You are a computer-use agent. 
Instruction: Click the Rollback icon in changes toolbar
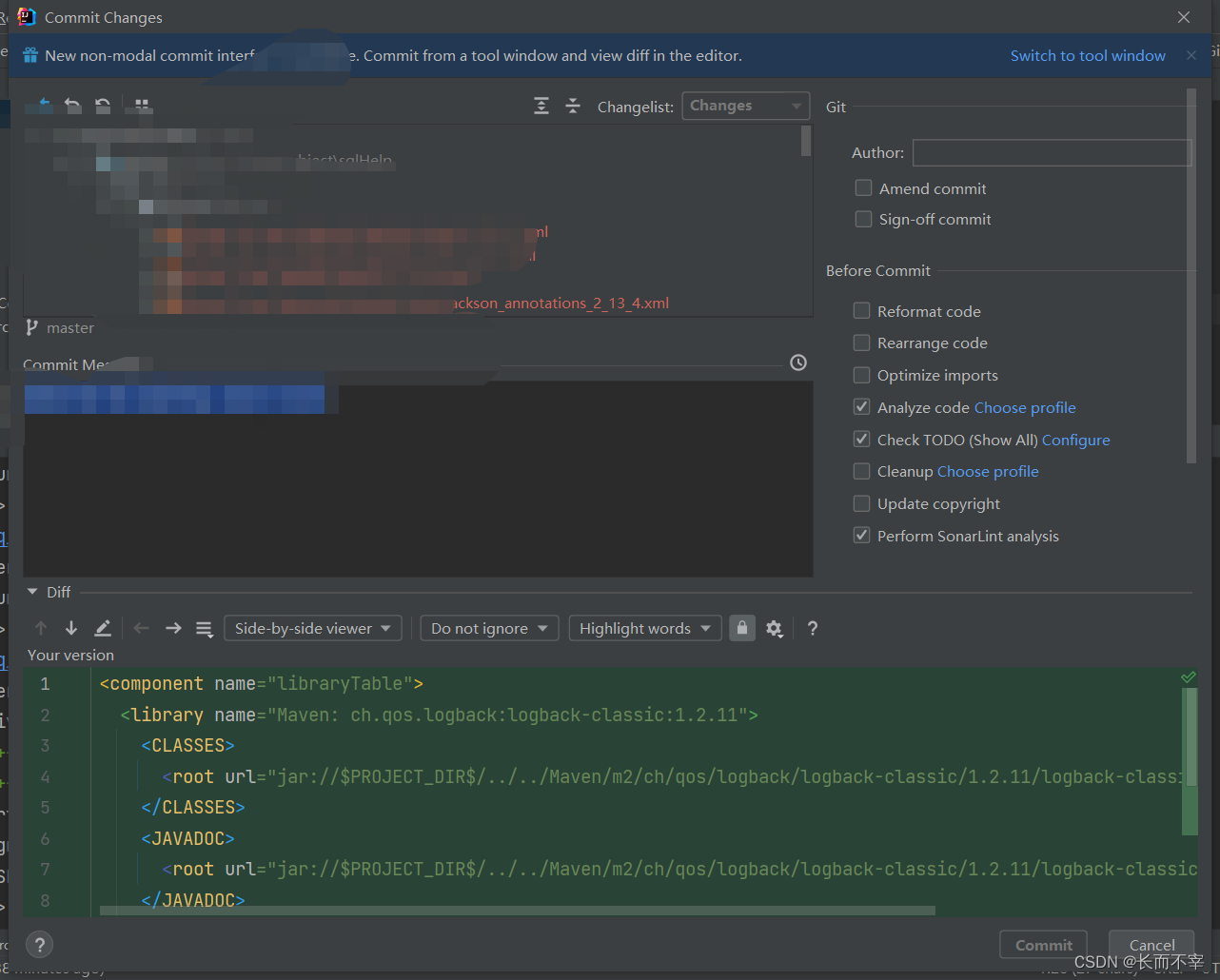[x=72, y=105]
